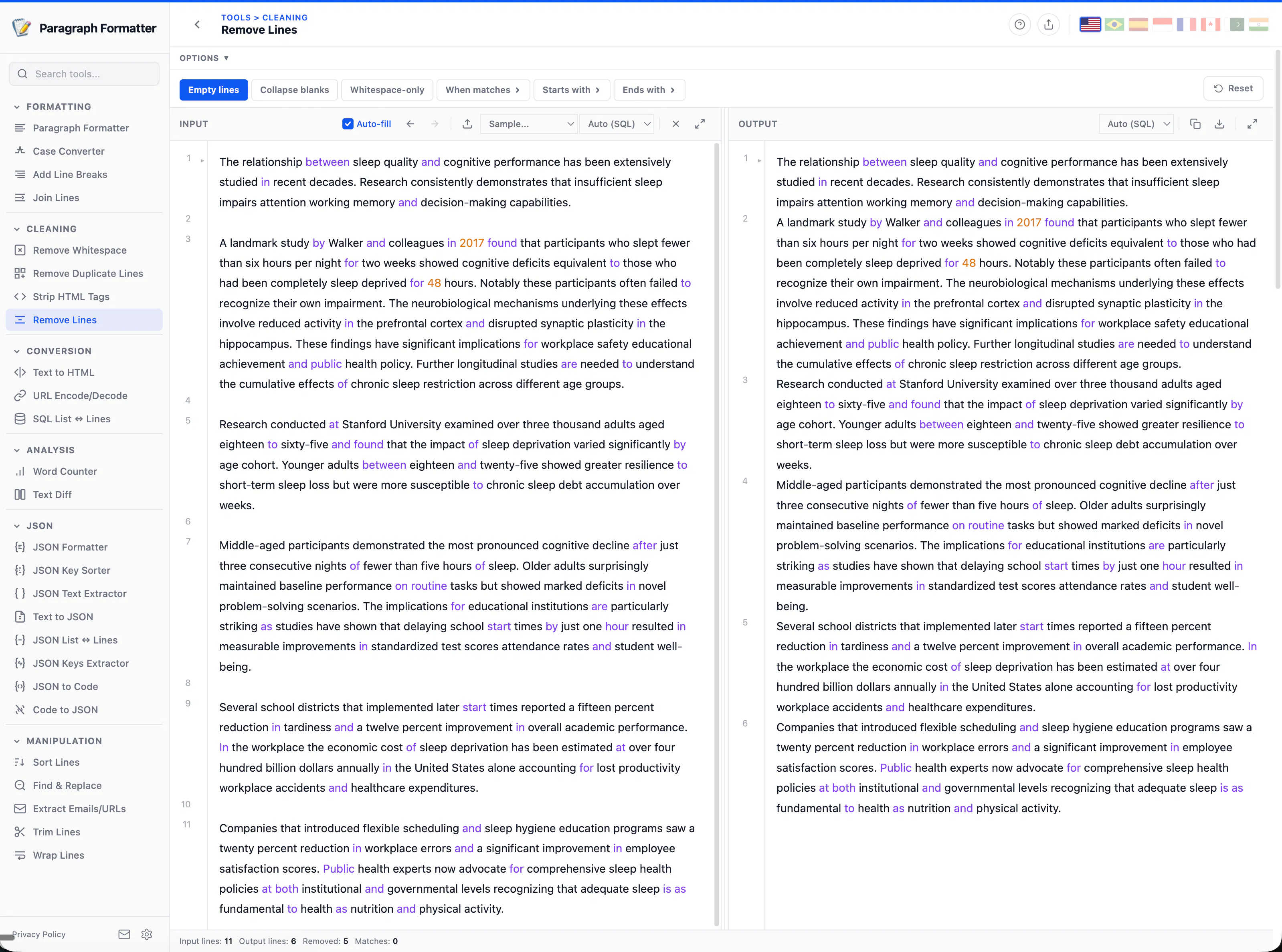
Task: Enable the Empty lines option
Action: point(213,90)
